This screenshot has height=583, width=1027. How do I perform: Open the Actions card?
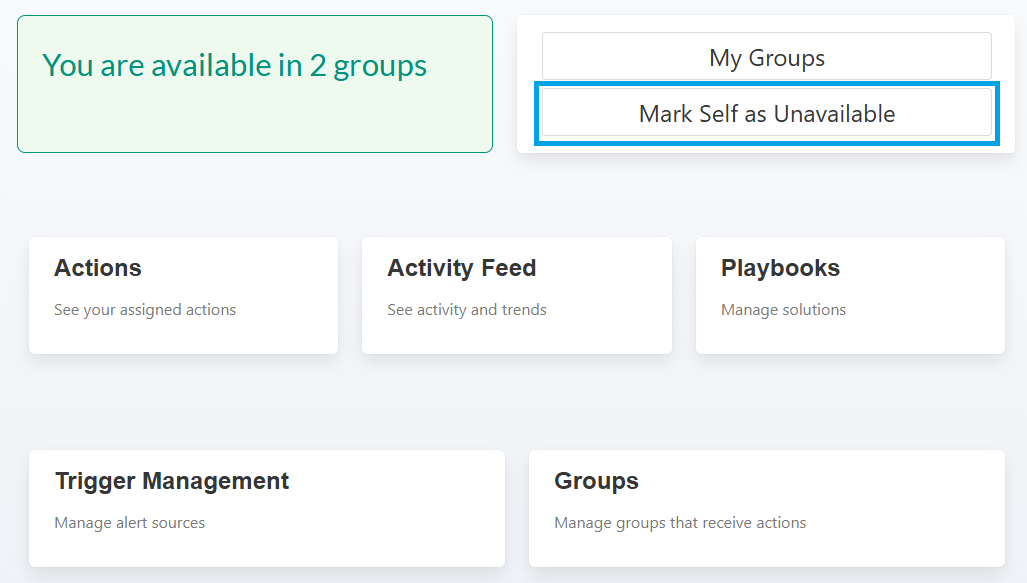[183, 295]
